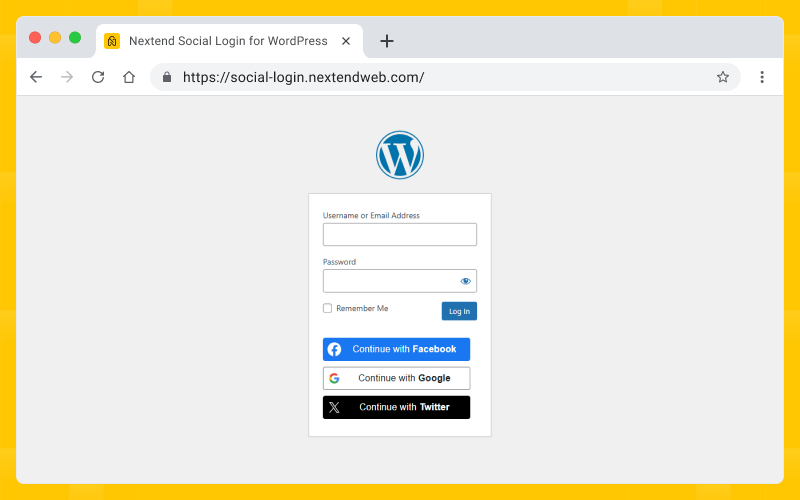Click the browser back arrow

pyautogui.click(x=36, y=77)
